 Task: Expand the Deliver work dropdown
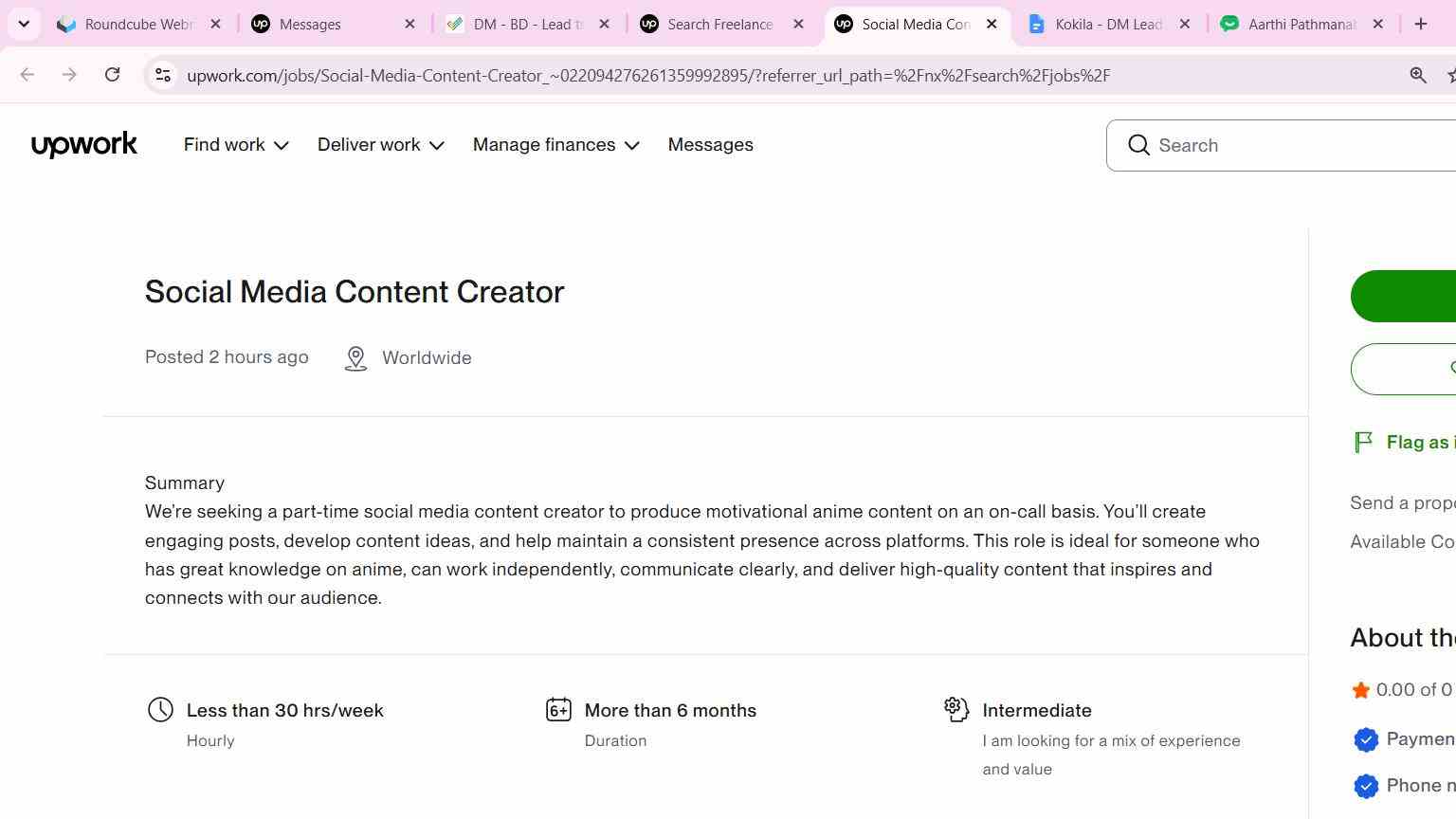(381, 145)
